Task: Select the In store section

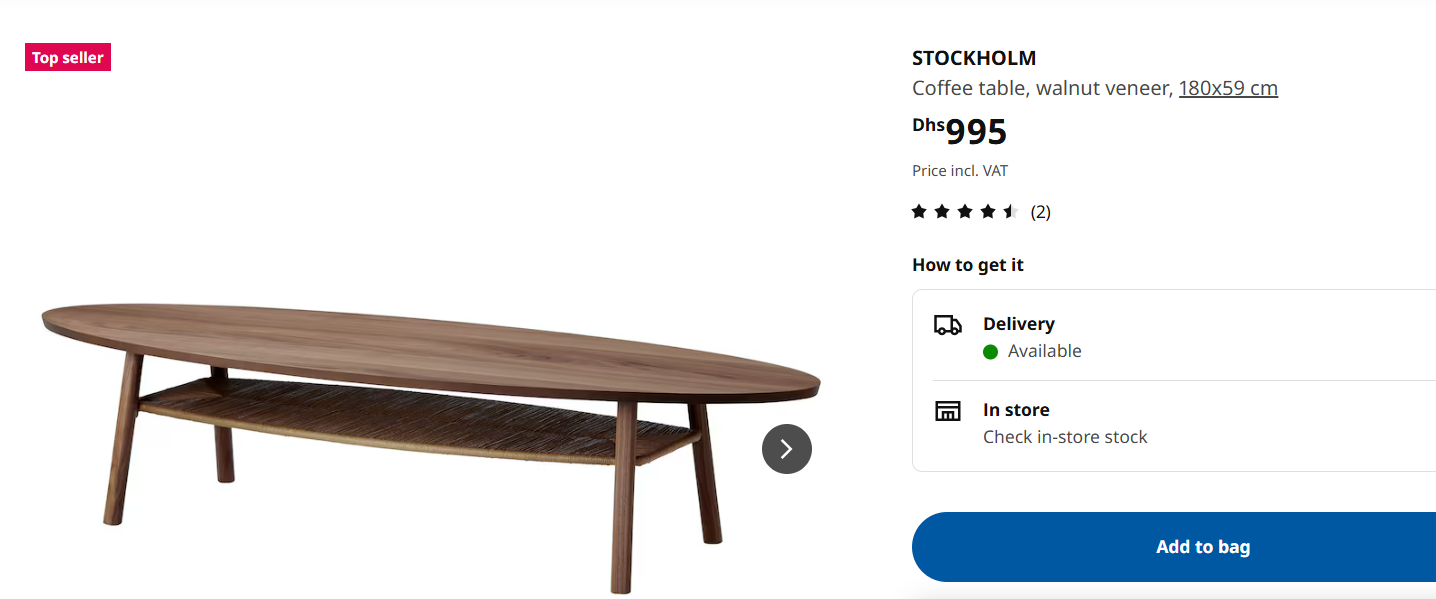Action: coord(1016,410)
